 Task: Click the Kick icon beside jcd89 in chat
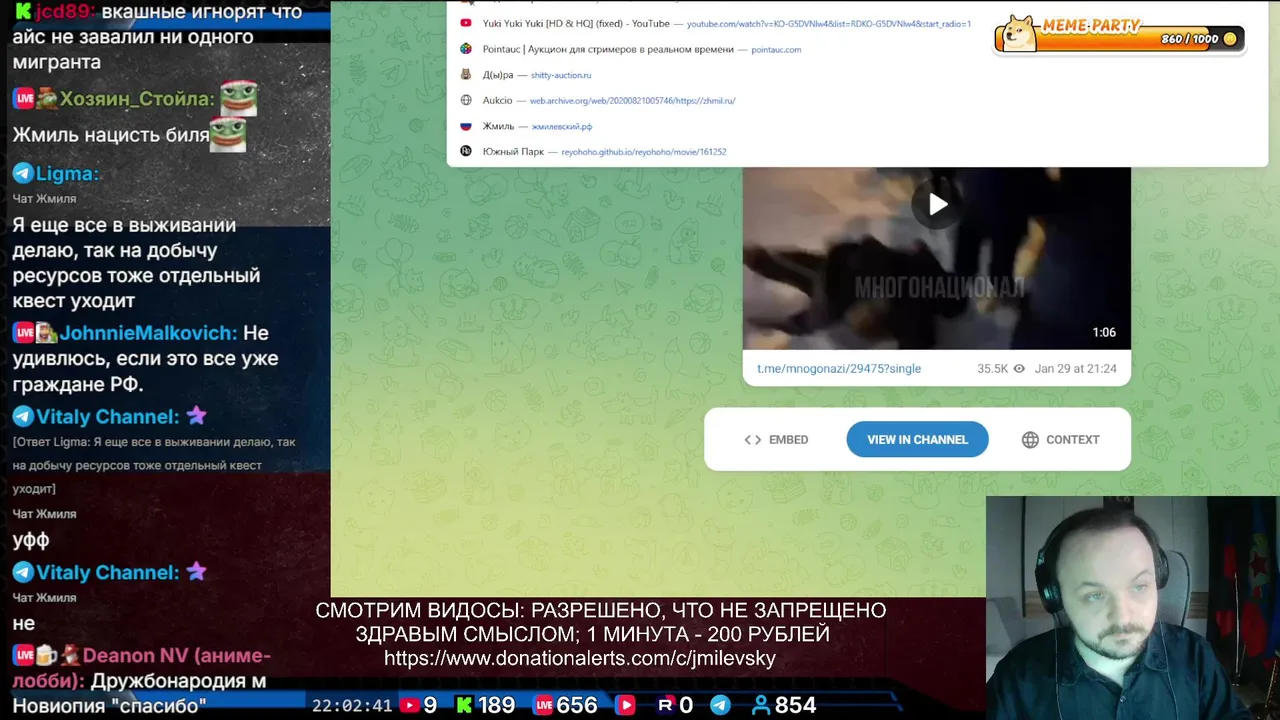[23, 12]
